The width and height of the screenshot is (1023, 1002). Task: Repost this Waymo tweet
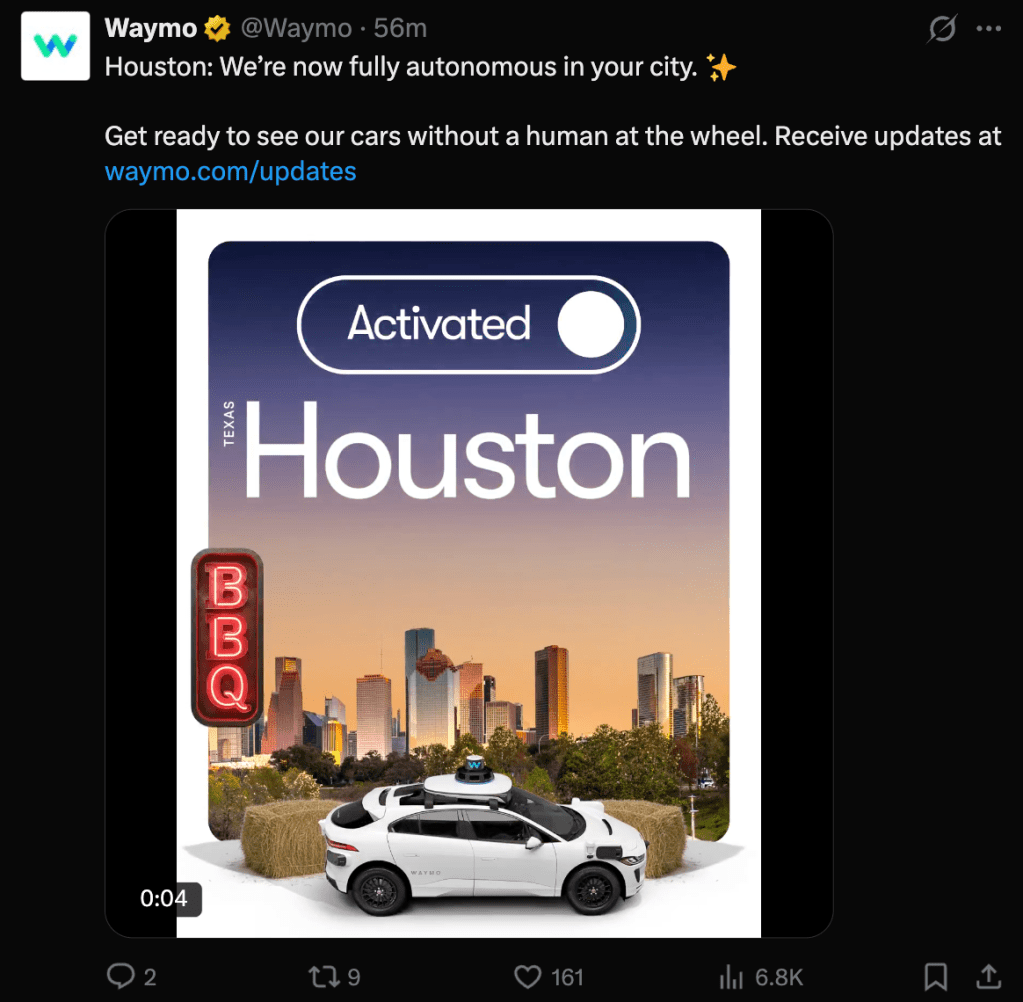pos(324,977)
